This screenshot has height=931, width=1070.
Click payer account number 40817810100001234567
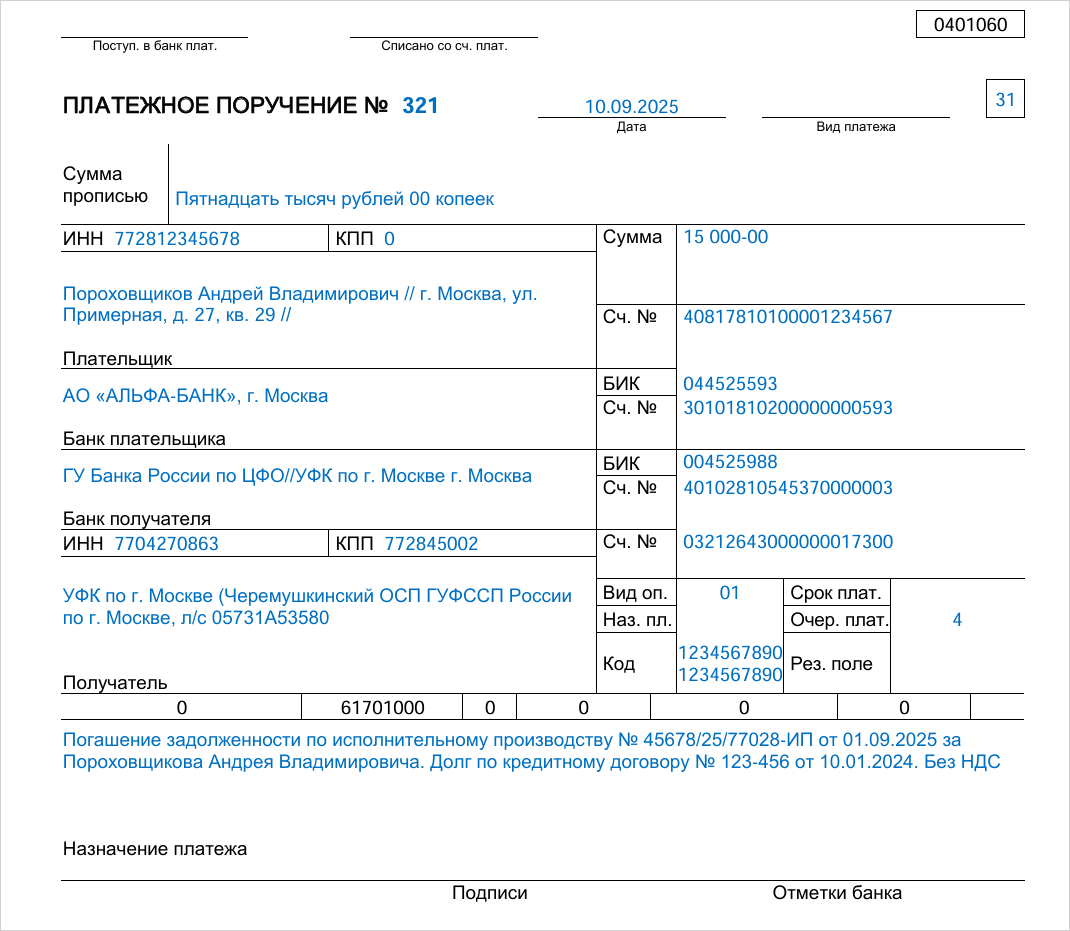tap(787, 317)
